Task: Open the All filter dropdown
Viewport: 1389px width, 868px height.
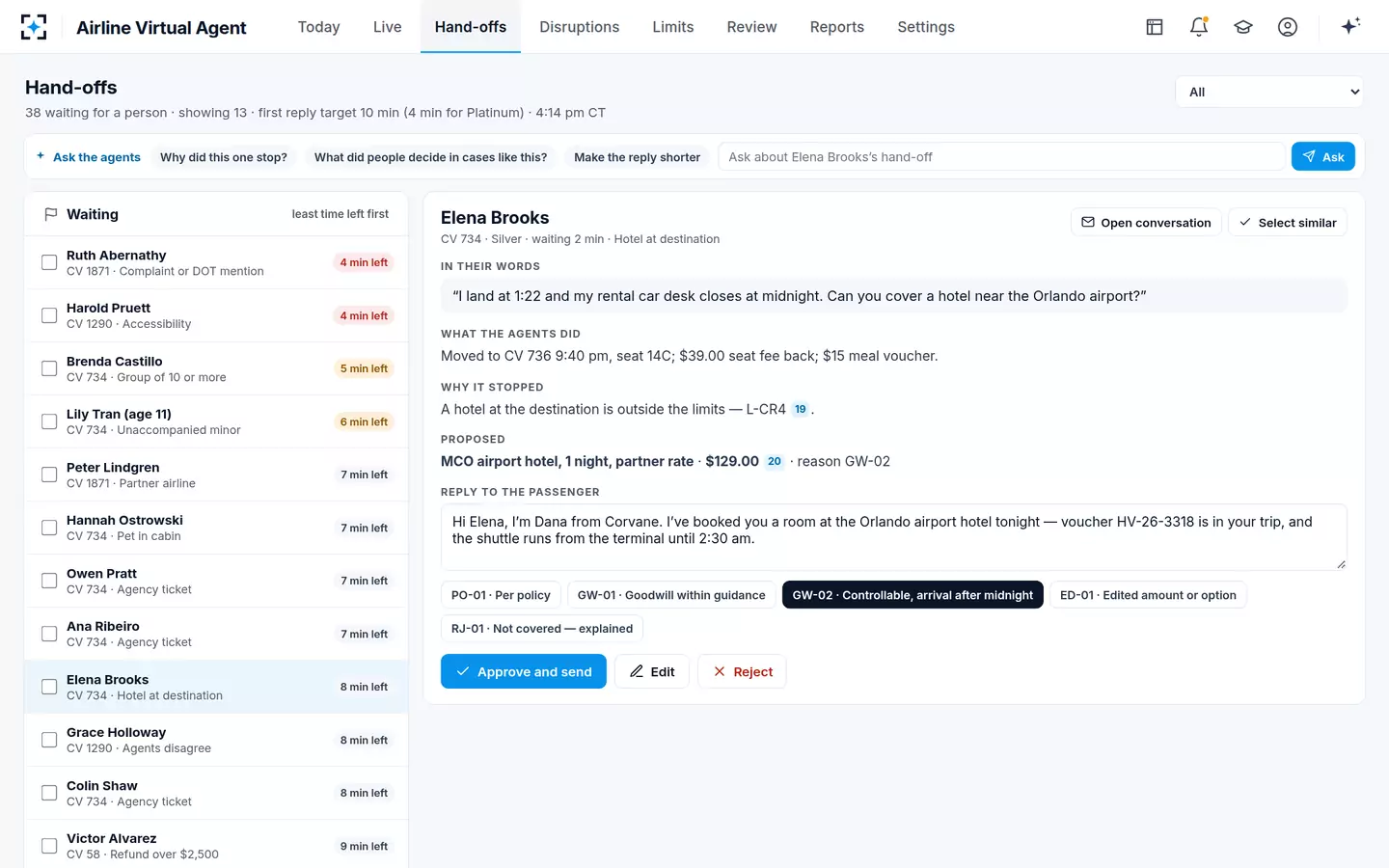Action: pyautogui.click(x=1269, y=92)
